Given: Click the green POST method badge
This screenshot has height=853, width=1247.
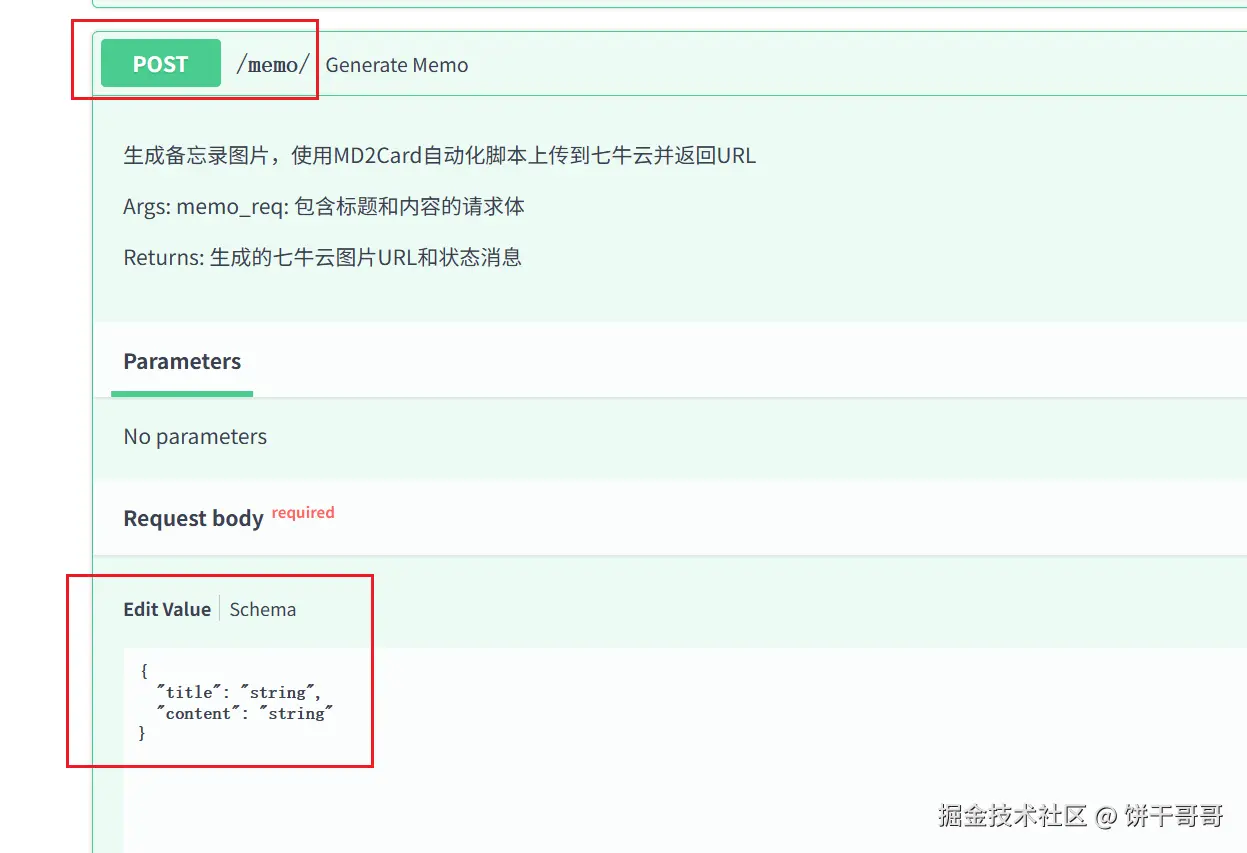Looking at the screenshot, I should point(160,64).
